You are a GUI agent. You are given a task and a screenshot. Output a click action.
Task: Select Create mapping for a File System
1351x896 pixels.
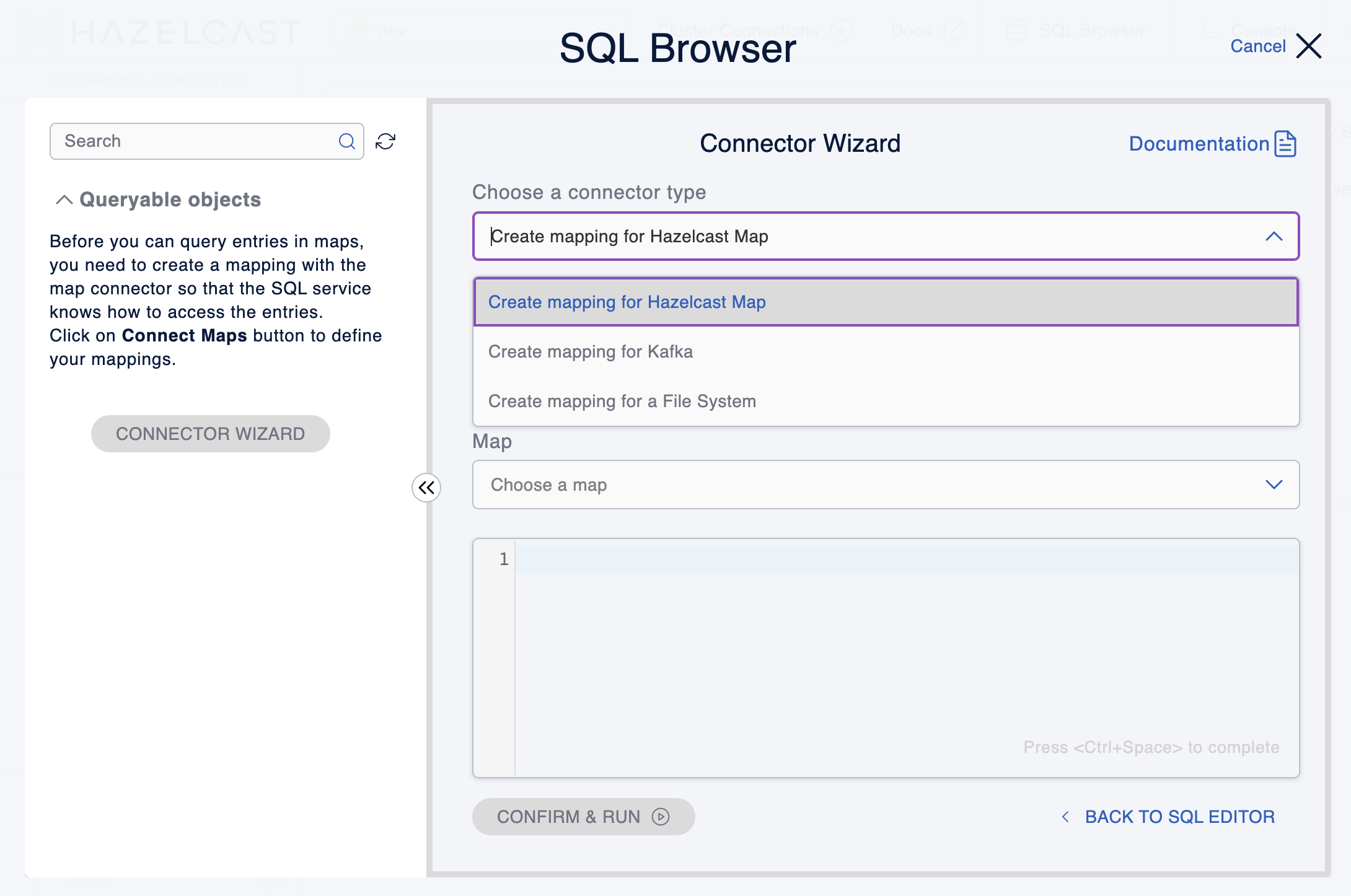[622, 401]
